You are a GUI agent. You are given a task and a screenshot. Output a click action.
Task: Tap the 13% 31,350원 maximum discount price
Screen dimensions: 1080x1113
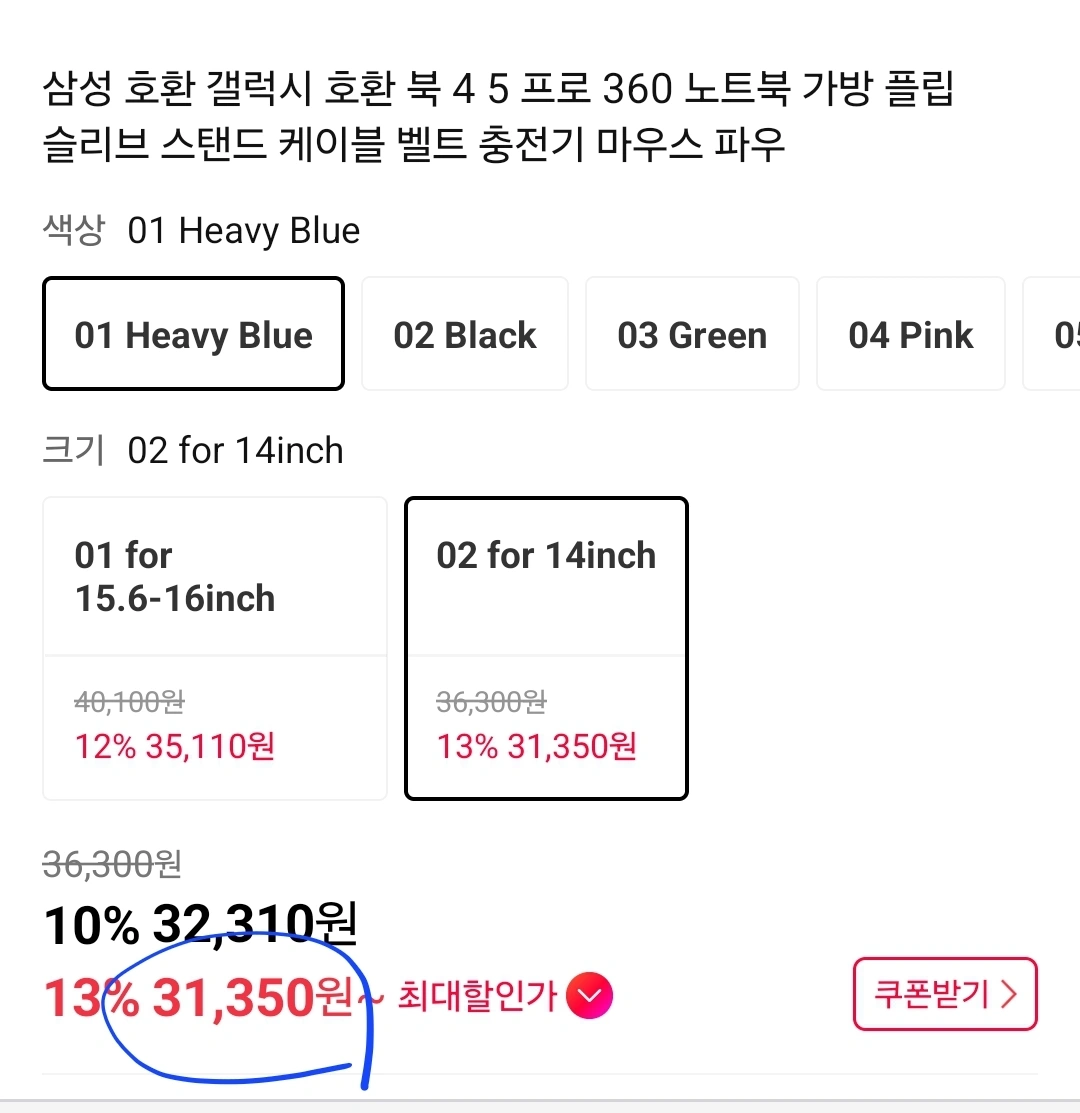click(198, 997)
